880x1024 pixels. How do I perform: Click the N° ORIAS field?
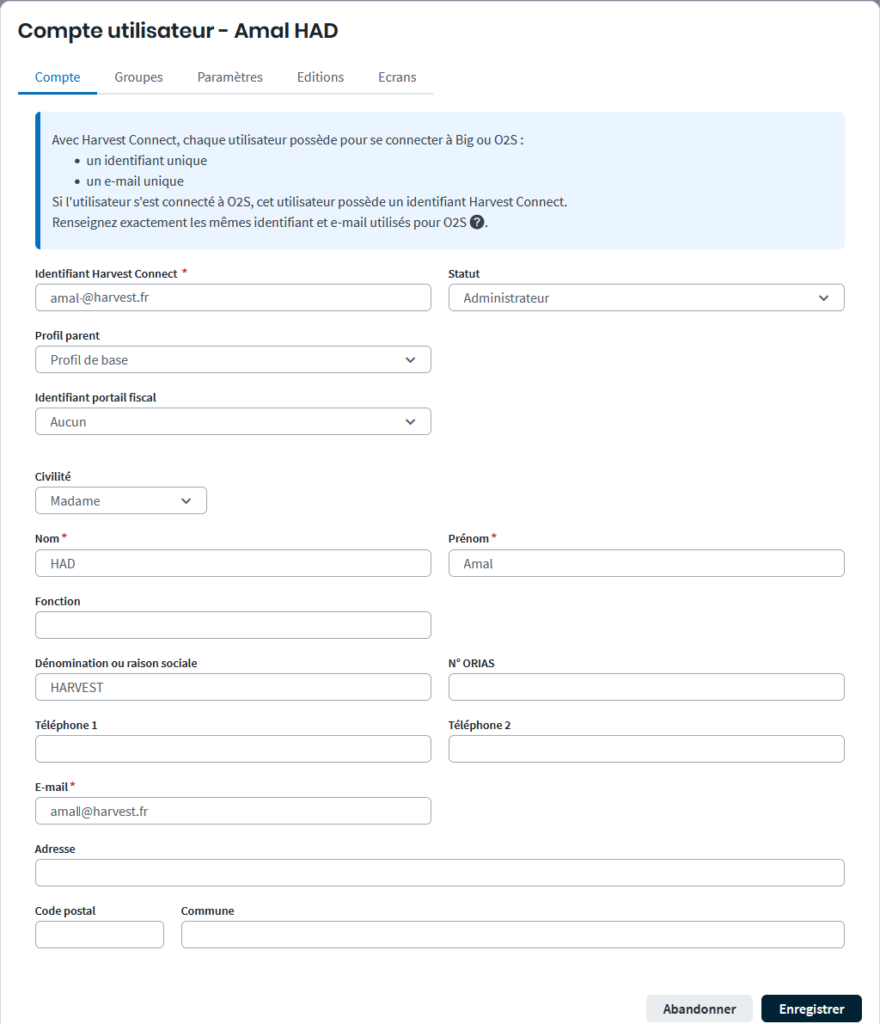click(646, 687)
